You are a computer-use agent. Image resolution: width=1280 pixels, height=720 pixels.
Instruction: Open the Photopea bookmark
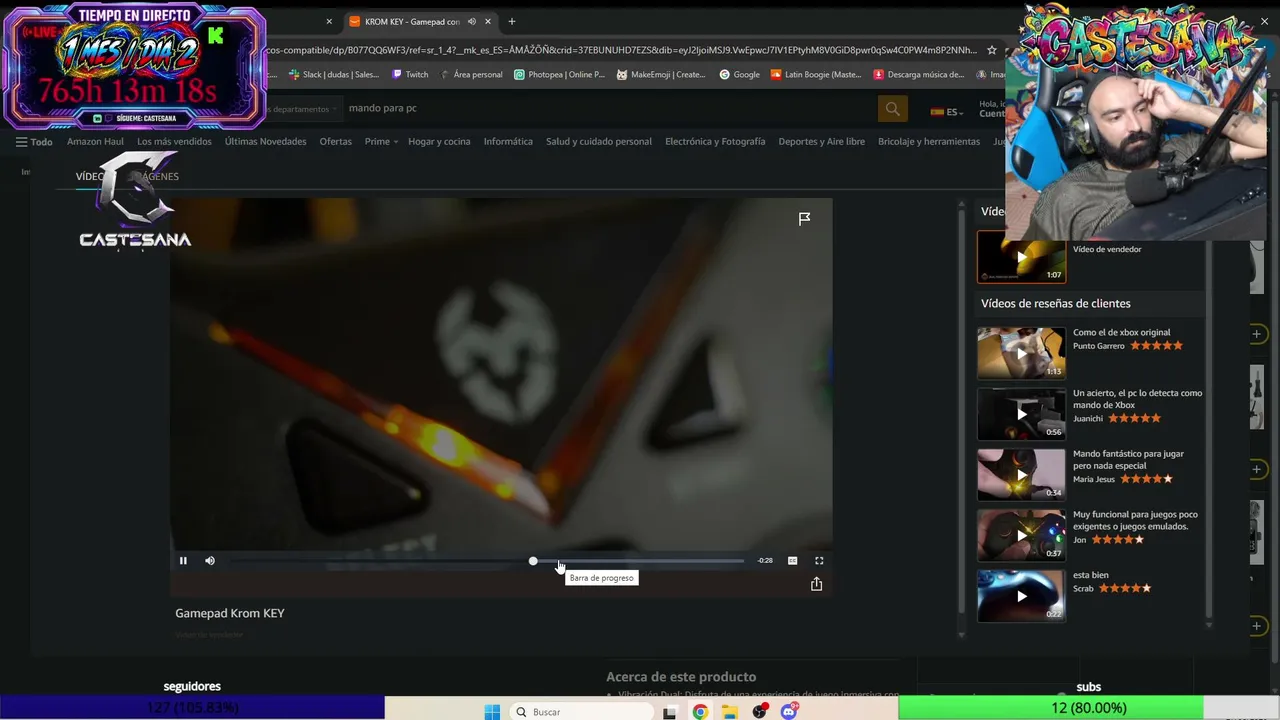pyautogui.click(x=559, y=74)
